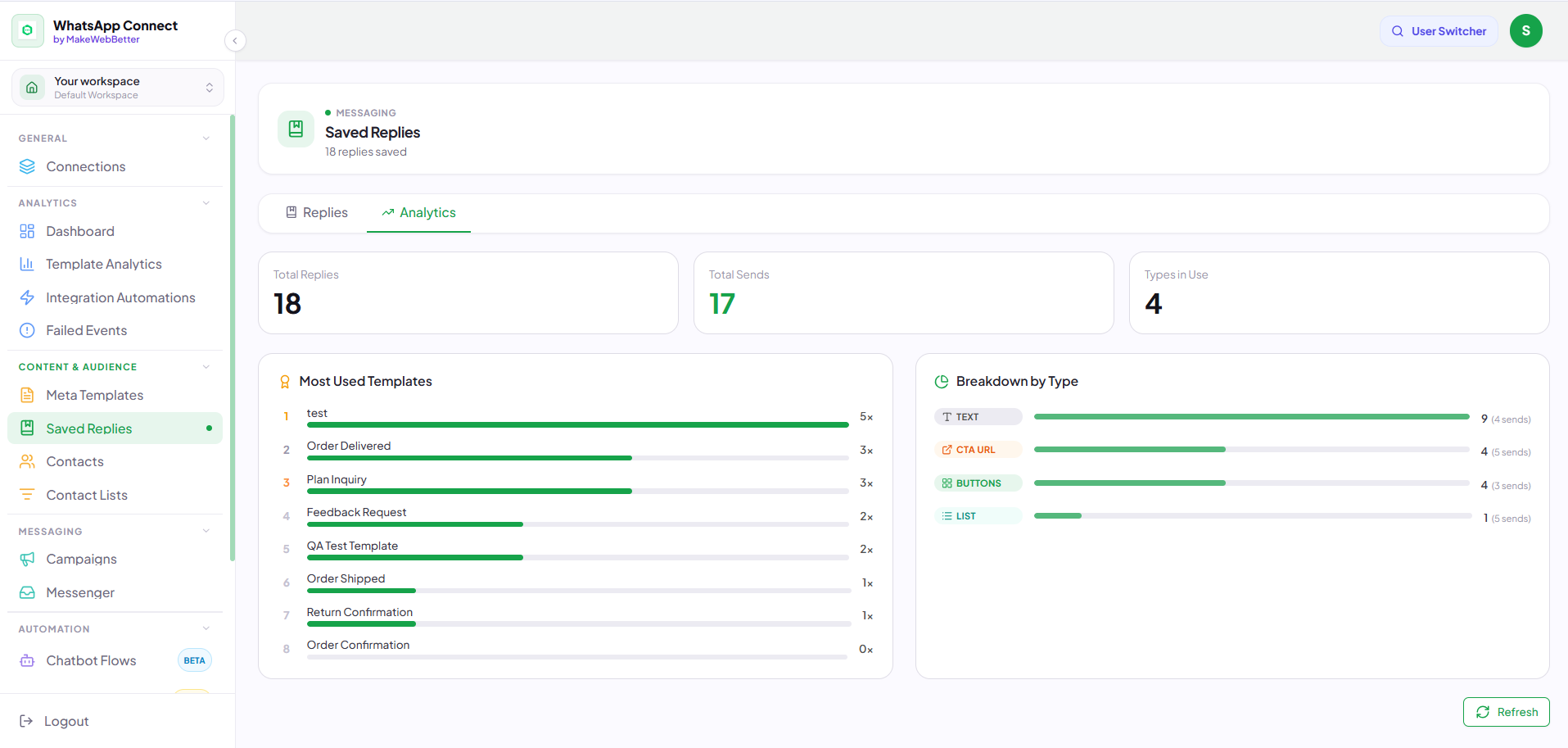Click the Logout icon
The width and height of the screenshot is (1568, 748).
(x=26, y=721)
